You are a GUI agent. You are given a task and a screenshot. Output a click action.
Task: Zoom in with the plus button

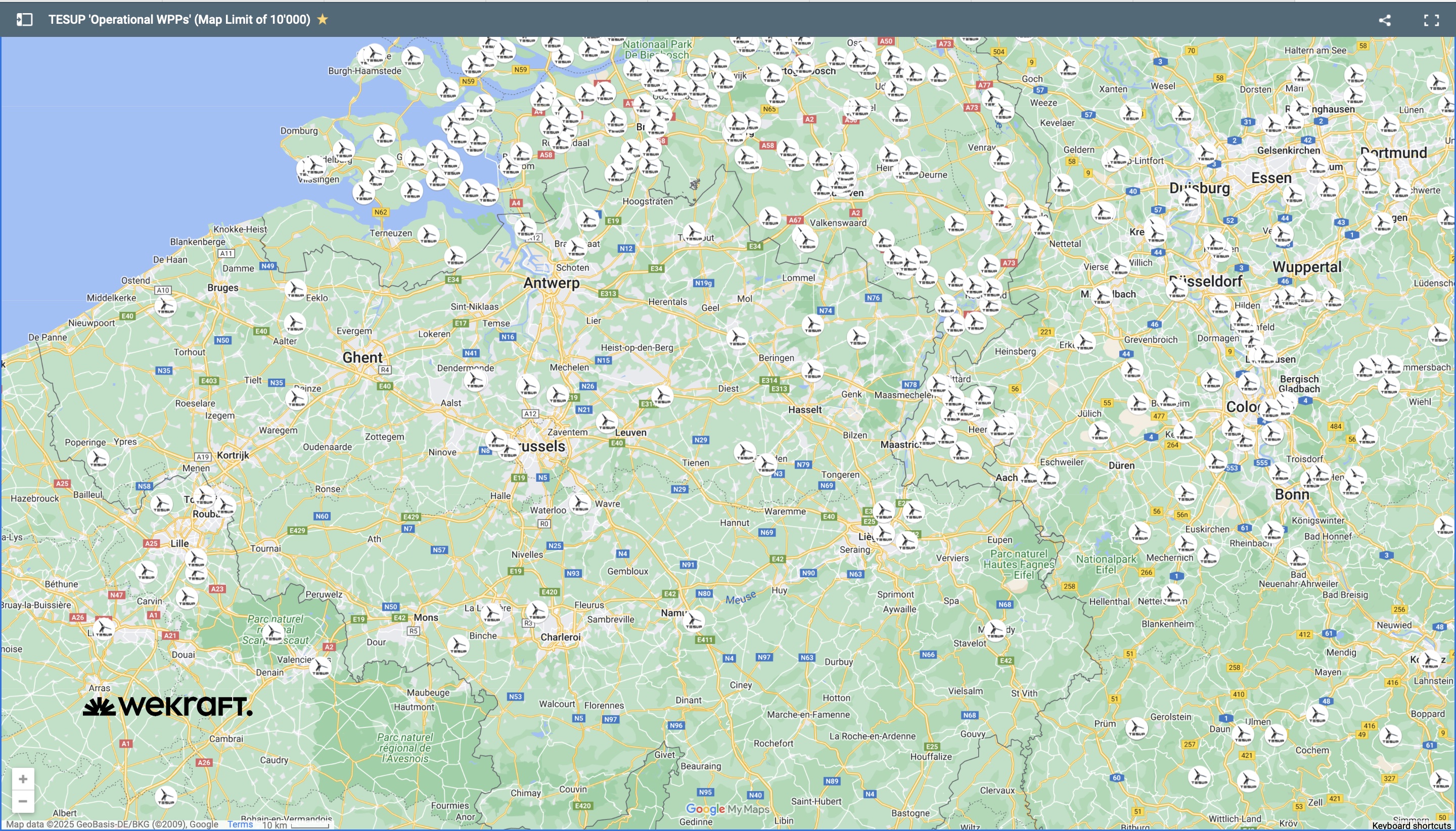tap(23, 779)
